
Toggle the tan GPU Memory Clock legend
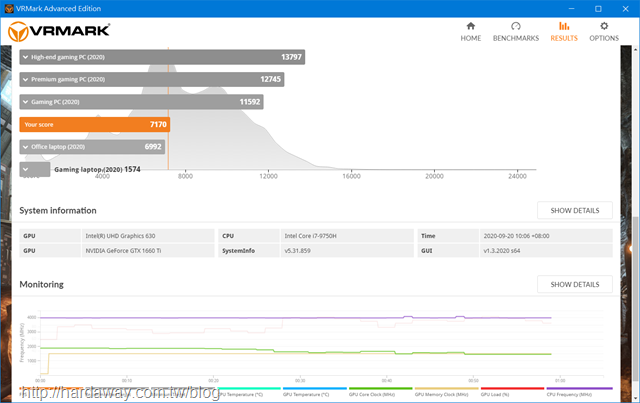click(x=447, y=392)
